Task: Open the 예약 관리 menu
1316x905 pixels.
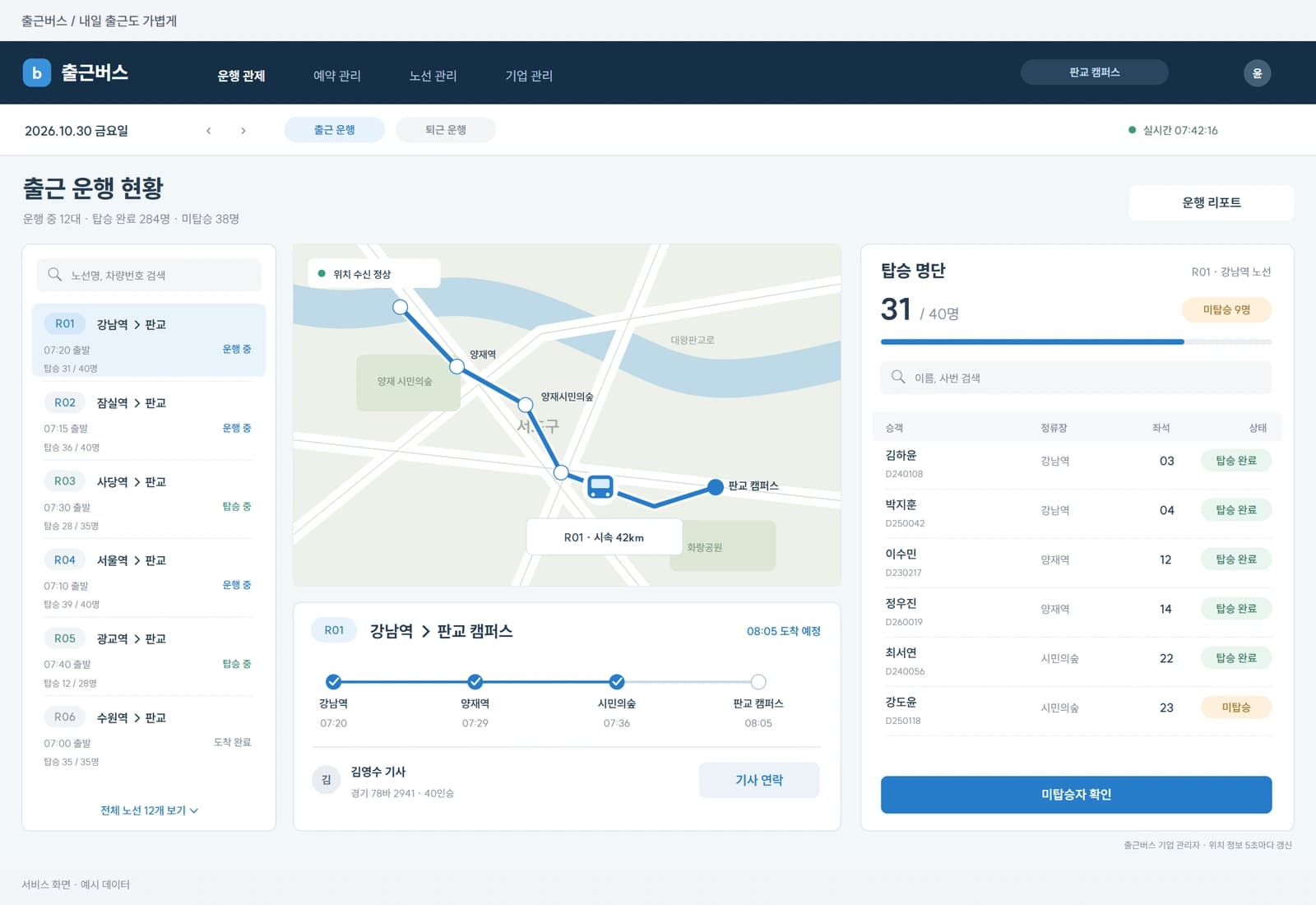Action: [x=337, y=76]
